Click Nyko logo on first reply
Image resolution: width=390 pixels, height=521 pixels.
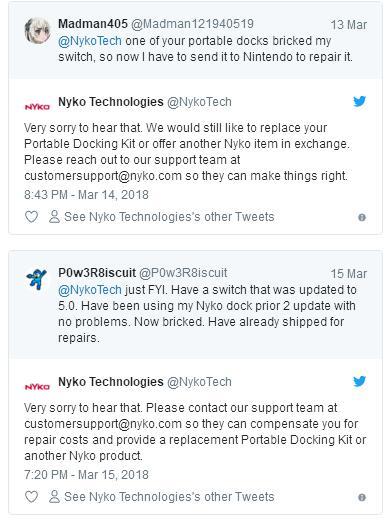pyautogui.click(x=37, y=107)
